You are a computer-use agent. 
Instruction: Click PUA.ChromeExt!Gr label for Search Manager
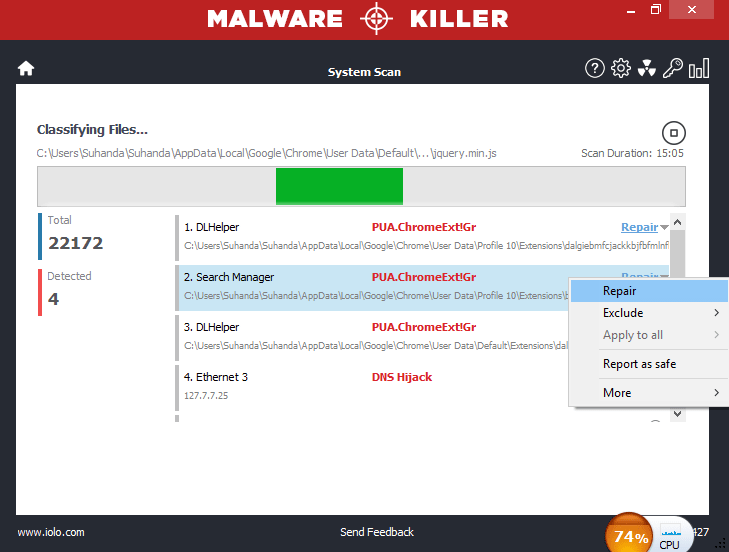[x=424, y=277]
